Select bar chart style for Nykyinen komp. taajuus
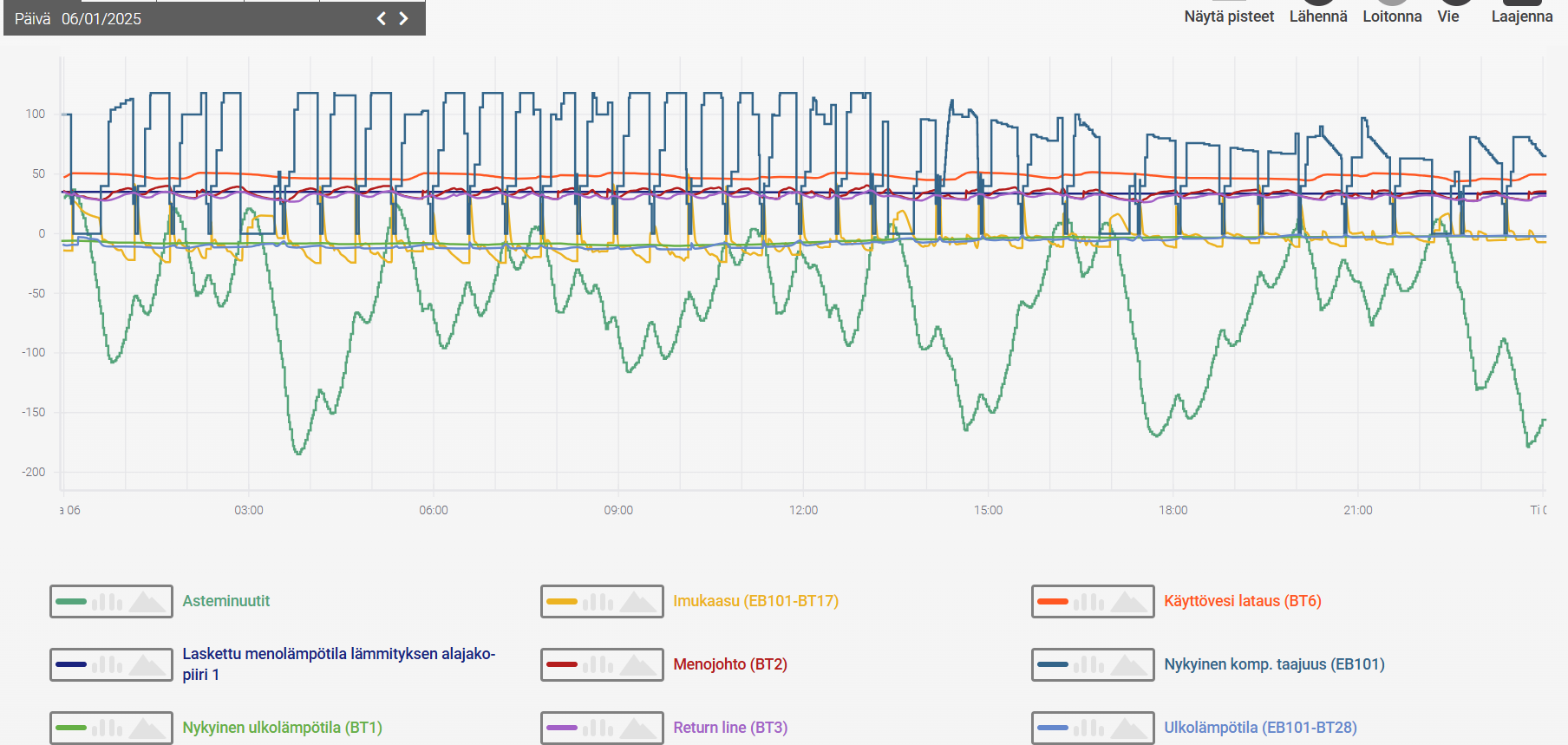The image size is (1568, 745). click(x=1088, y=664)
